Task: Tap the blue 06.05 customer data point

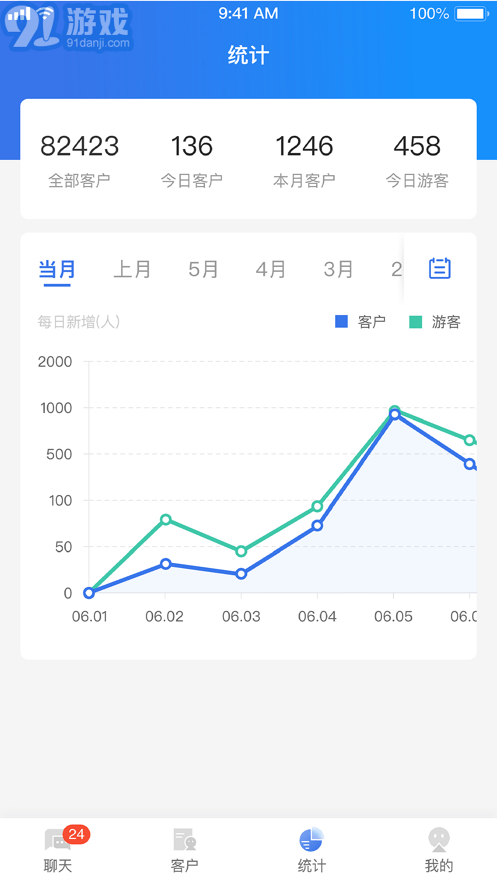Action: pos(395,414)
